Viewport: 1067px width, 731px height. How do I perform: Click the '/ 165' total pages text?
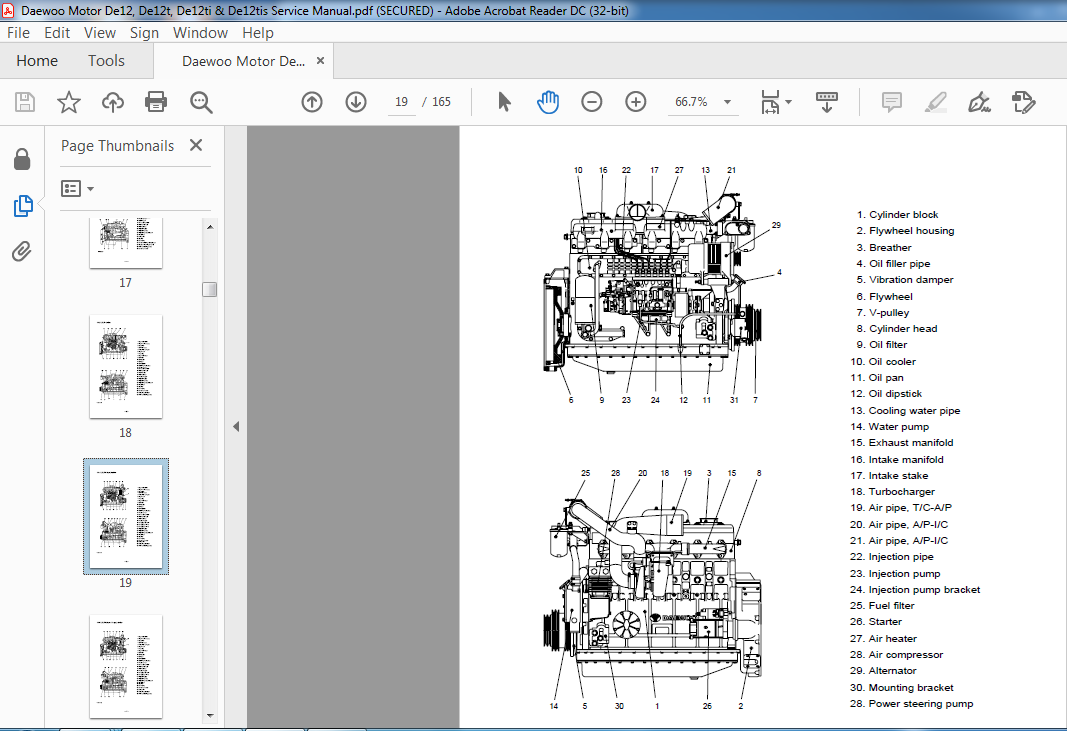(436, 102)
